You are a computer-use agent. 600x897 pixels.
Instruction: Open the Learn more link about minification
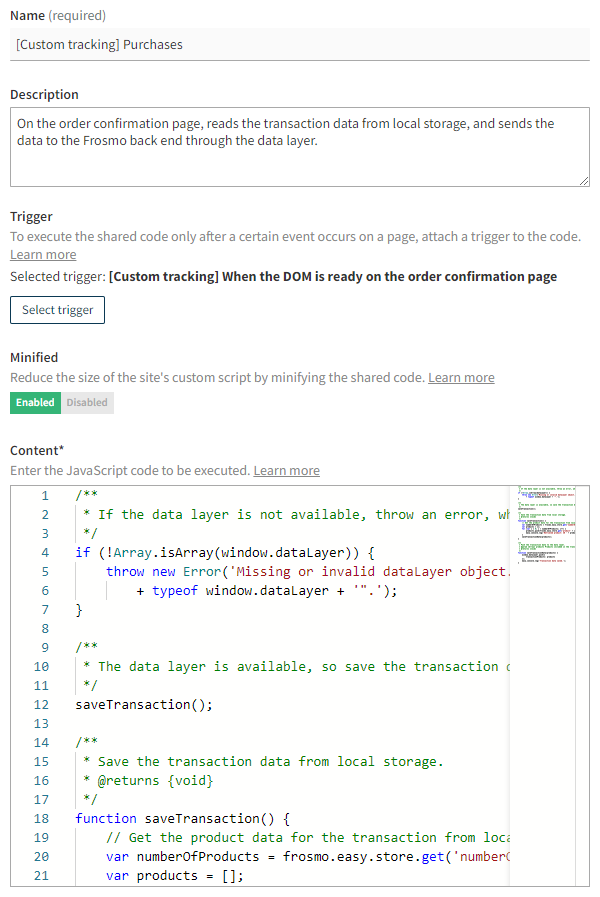[x=461, y=377]
